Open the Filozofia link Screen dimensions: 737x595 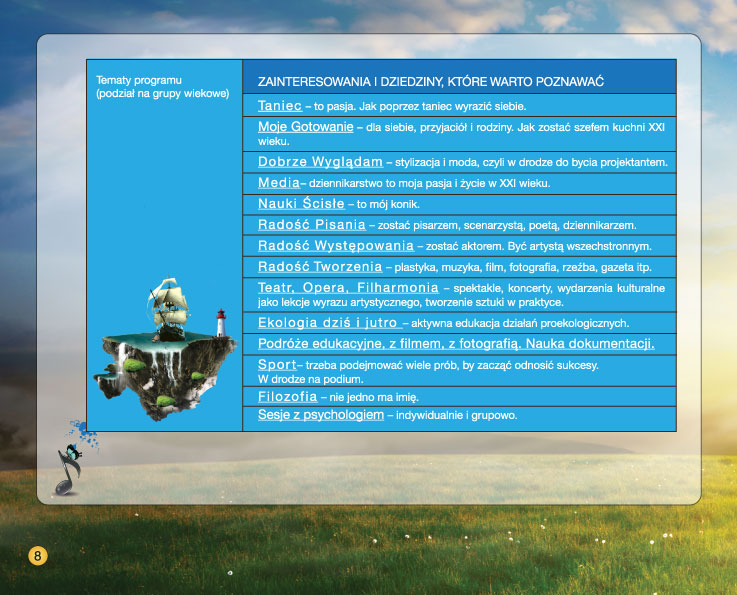(288, 397)
